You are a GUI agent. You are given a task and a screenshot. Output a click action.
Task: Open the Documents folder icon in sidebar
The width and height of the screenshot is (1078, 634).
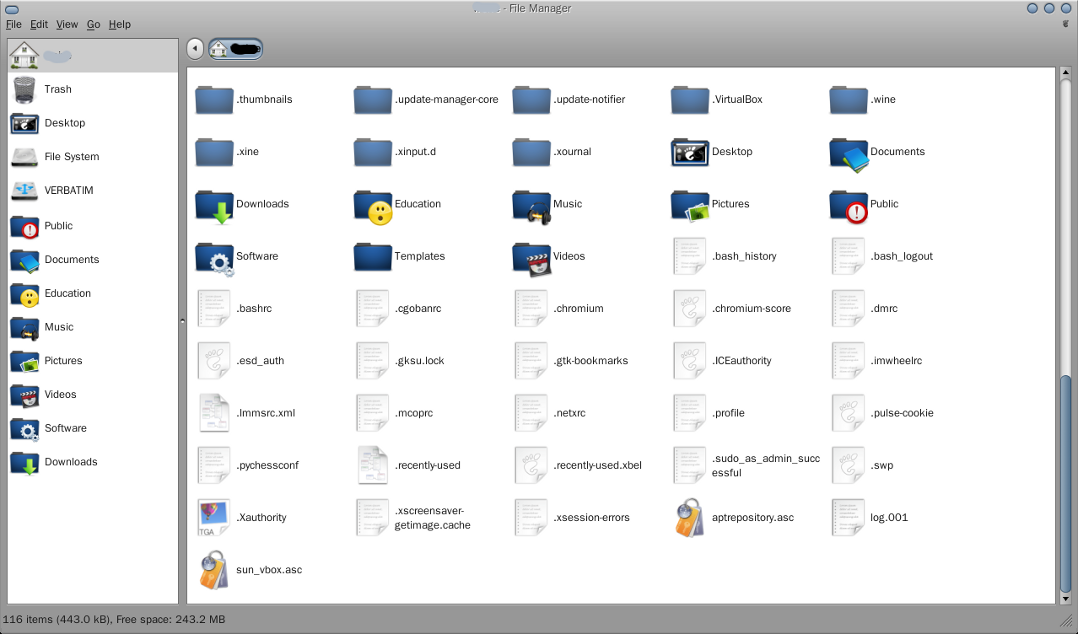25,260
